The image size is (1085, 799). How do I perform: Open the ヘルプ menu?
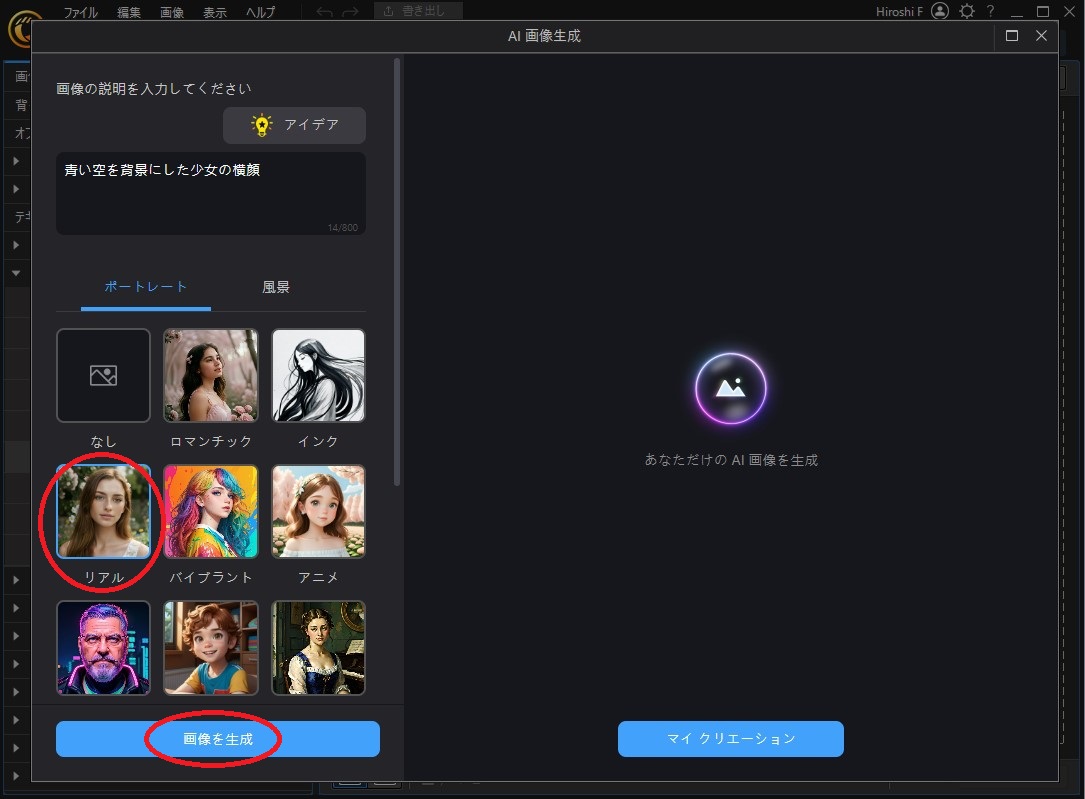260,12
